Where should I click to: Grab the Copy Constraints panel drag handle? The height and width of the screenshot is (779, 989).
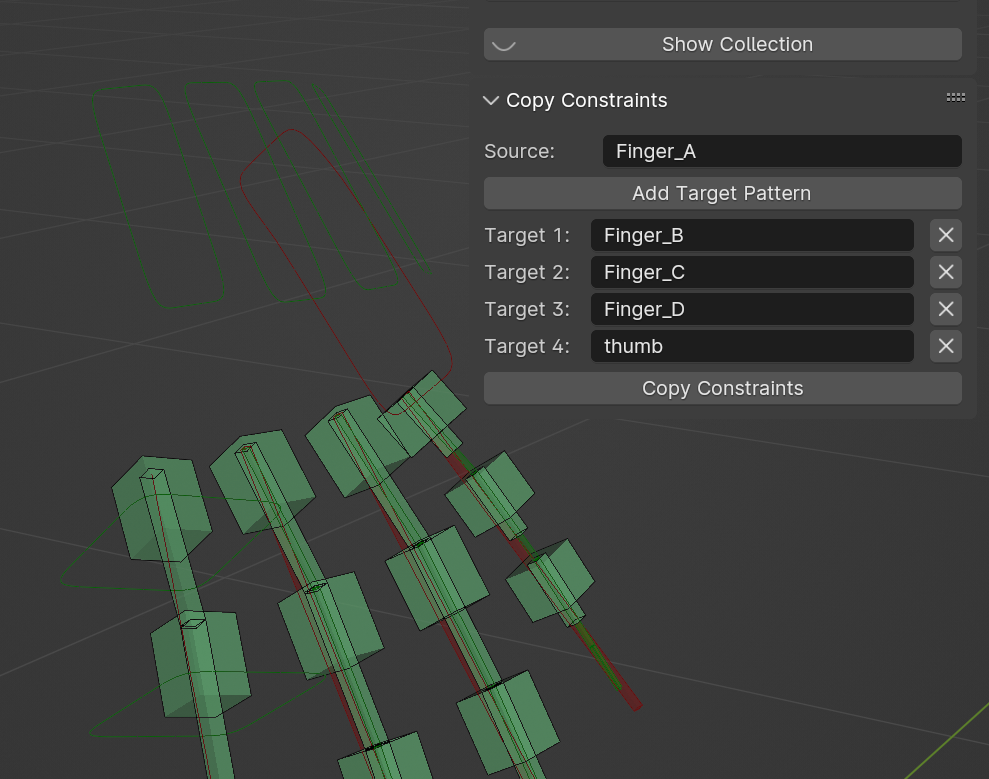pos(956,97)
